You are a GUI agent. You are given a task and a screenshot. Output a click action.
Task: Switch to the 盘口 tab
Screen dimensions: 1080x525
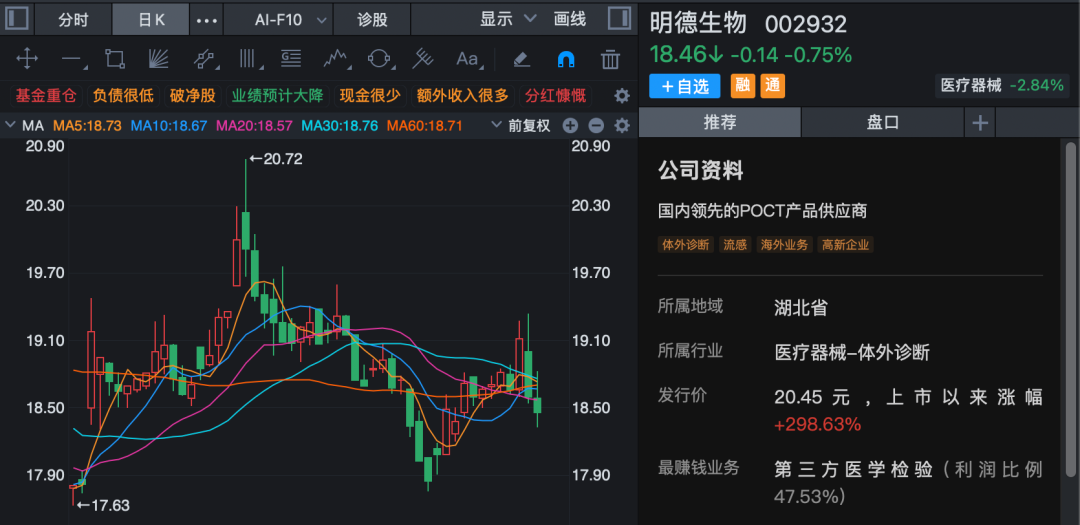(x=882, y=122)
